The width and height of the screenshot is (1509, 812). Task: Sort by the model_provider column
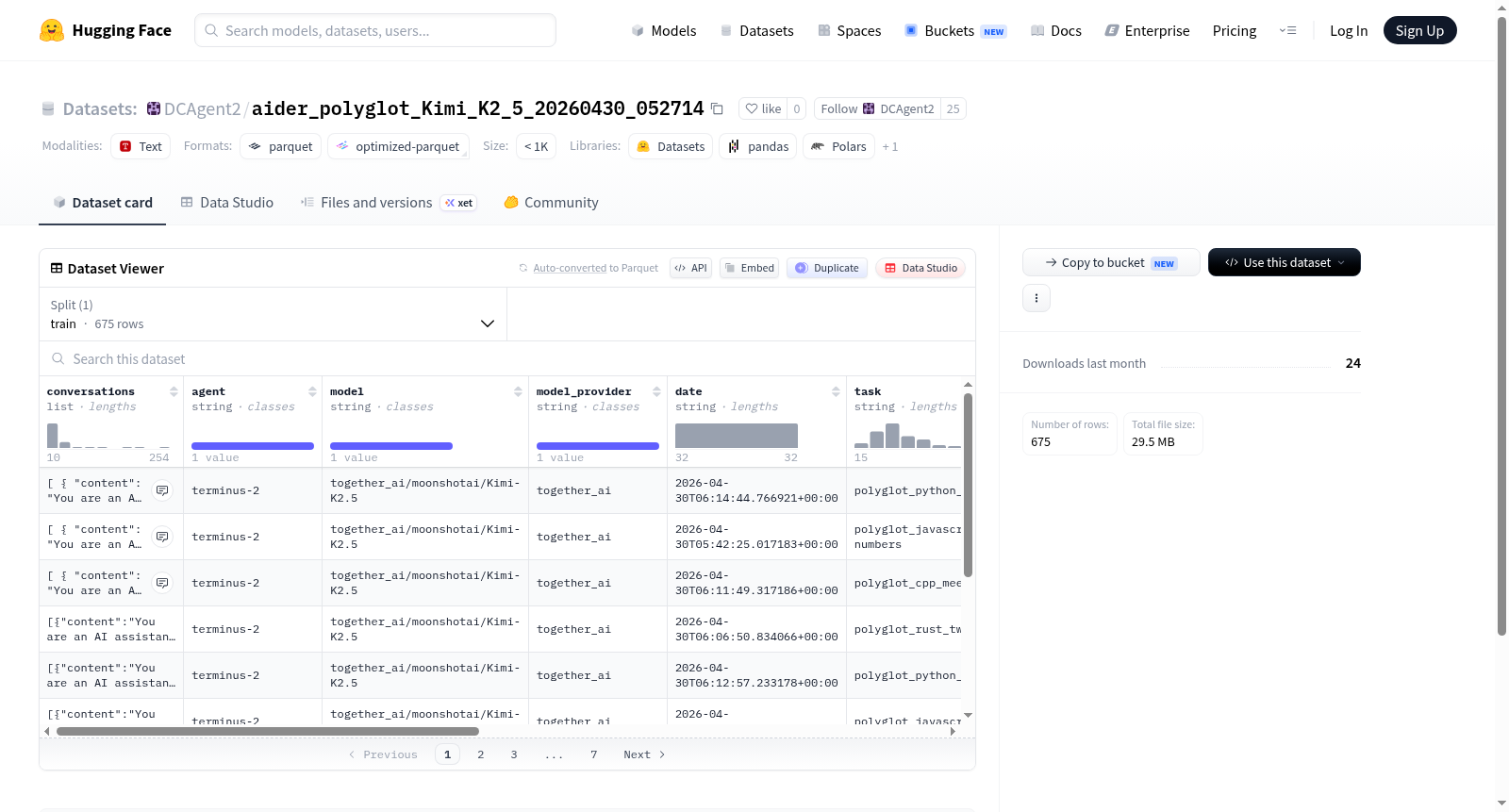coord(656,391)
